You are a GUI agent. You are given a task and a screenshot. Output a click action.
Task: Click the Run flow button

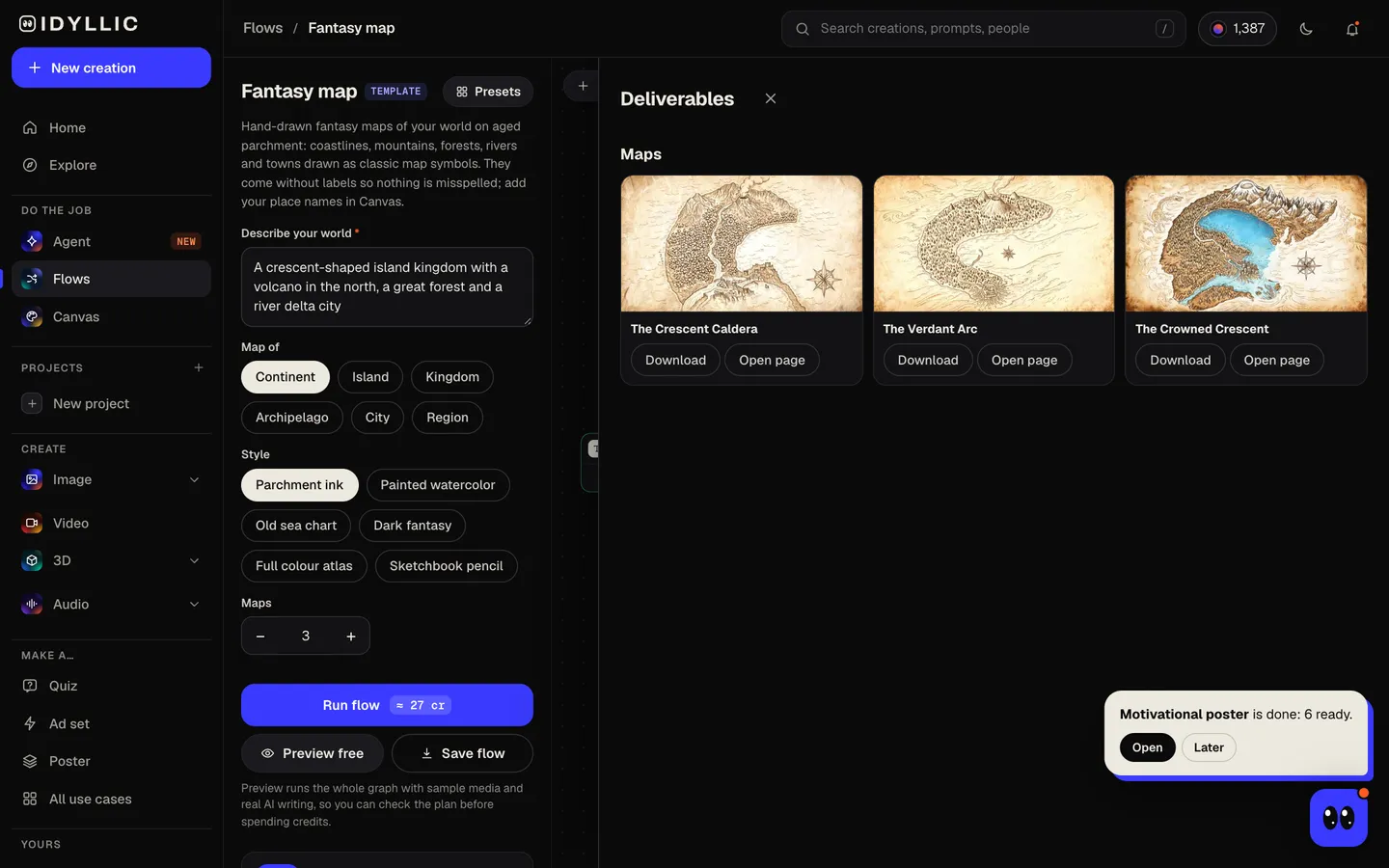[x=387, y=705]
